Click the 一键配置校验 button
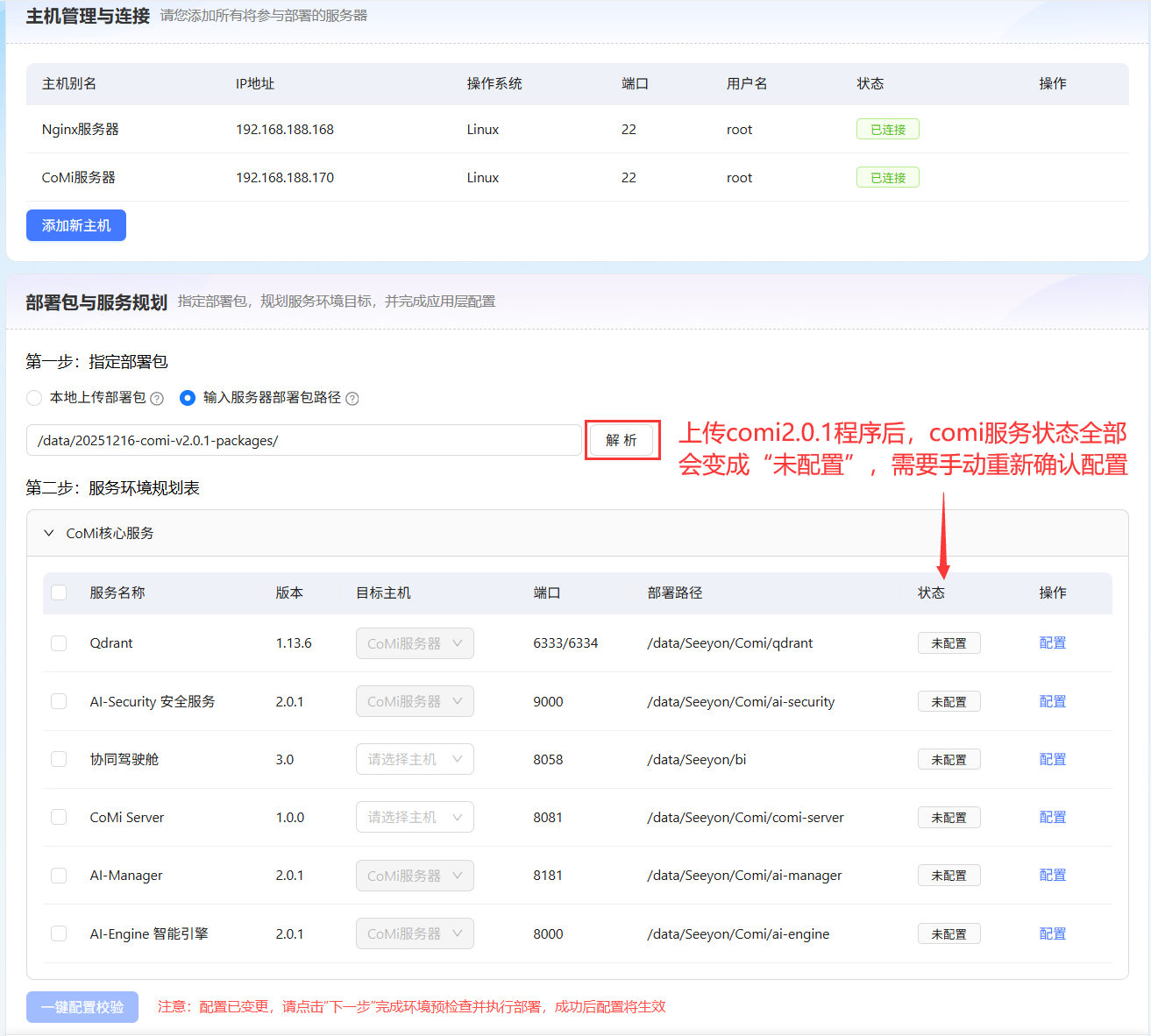 click(82, 1007)
